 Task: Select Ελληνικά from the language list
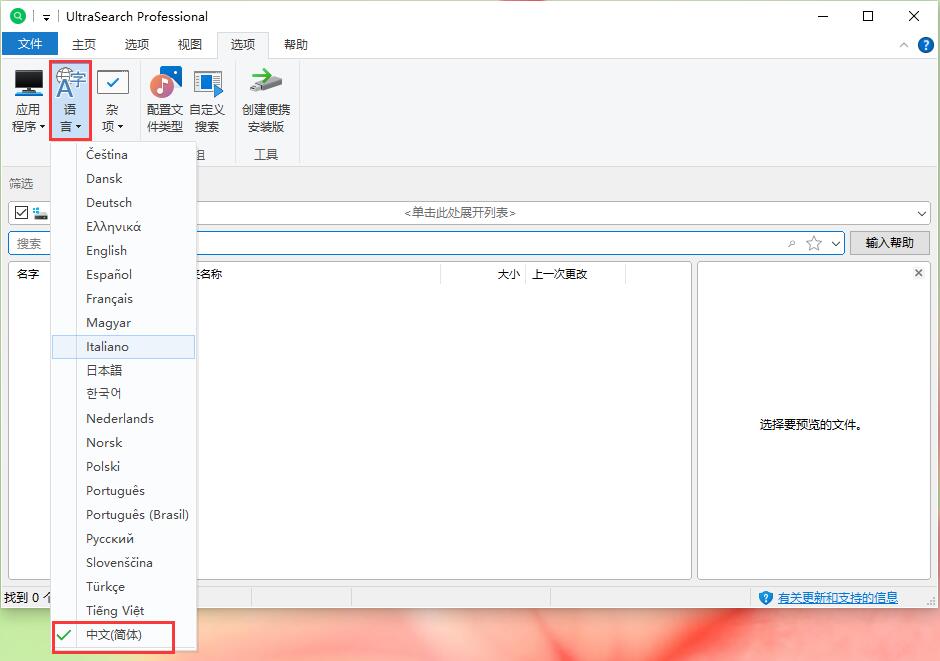[x=123, y=227]
